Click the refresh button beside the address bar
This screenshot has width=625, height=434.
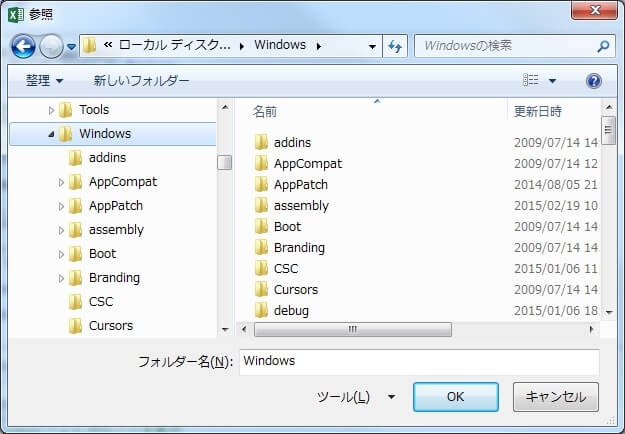click(394, 46)
